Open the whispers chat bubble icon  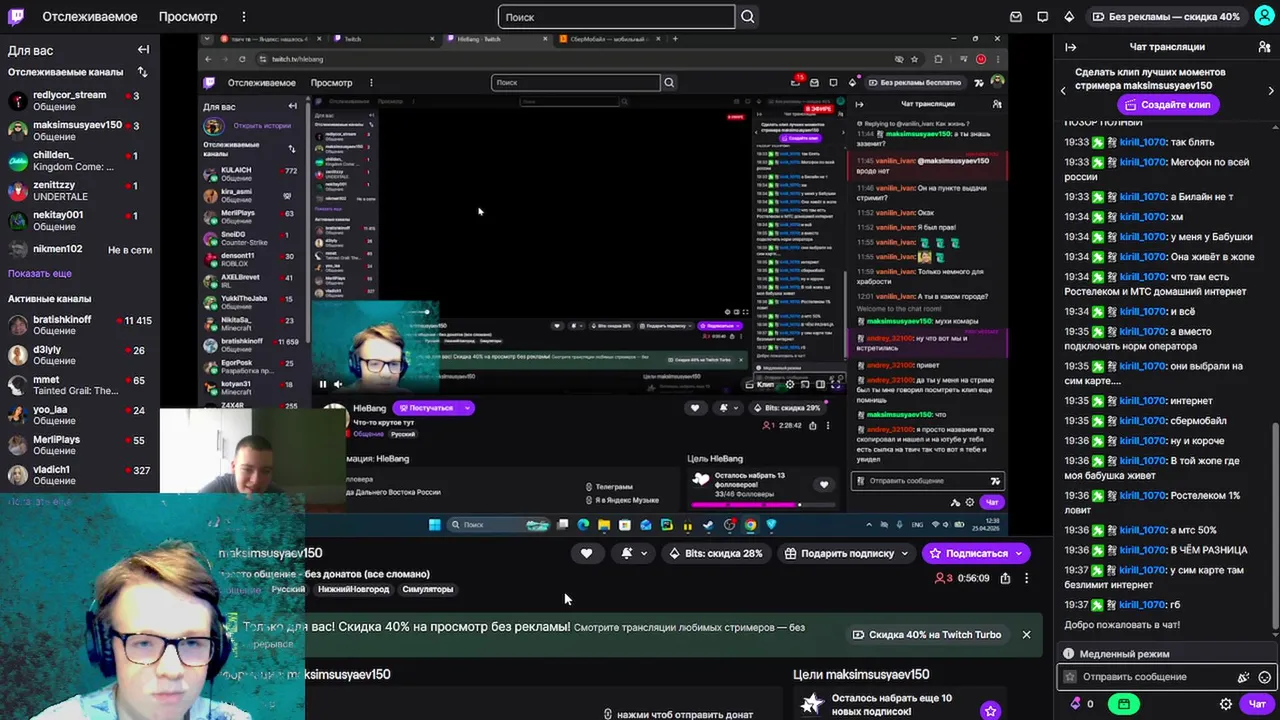tap(1042, 17)
